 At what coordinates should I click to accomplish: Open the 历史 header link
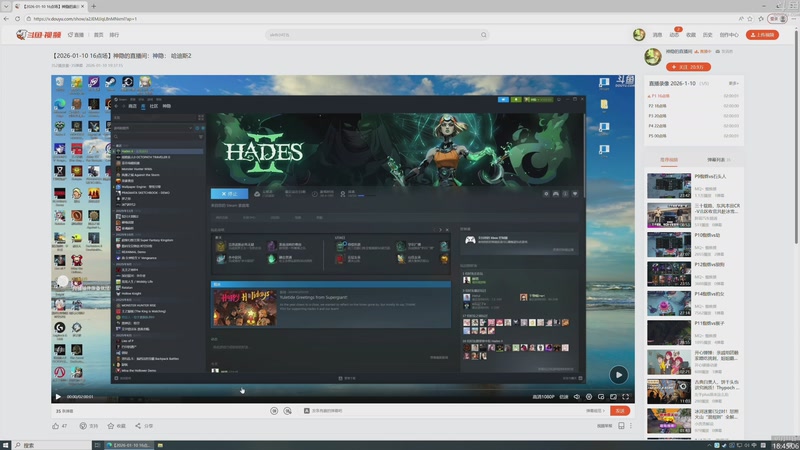click(707, 35)
